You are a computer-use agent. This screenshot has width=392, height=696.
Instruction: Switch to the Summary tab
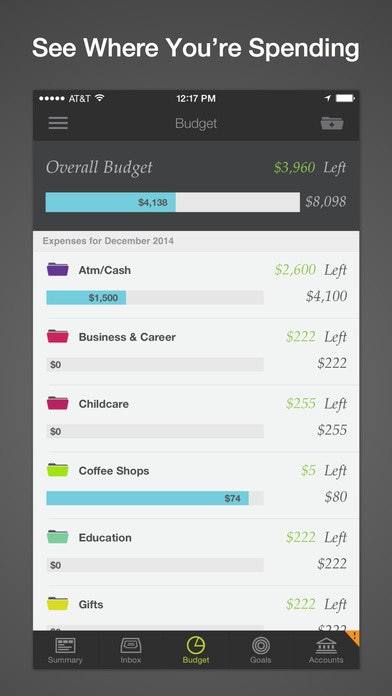pos(65,650)
